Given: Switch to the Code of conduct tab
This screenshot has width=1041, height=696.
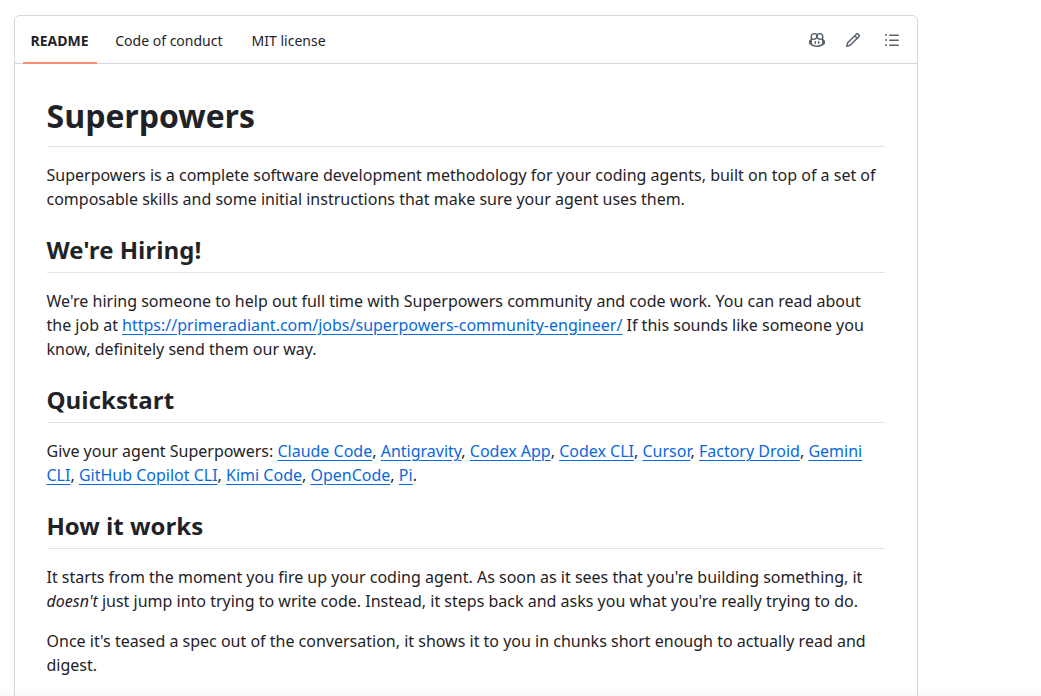Looking at the screenshot, I should (169, 41).
